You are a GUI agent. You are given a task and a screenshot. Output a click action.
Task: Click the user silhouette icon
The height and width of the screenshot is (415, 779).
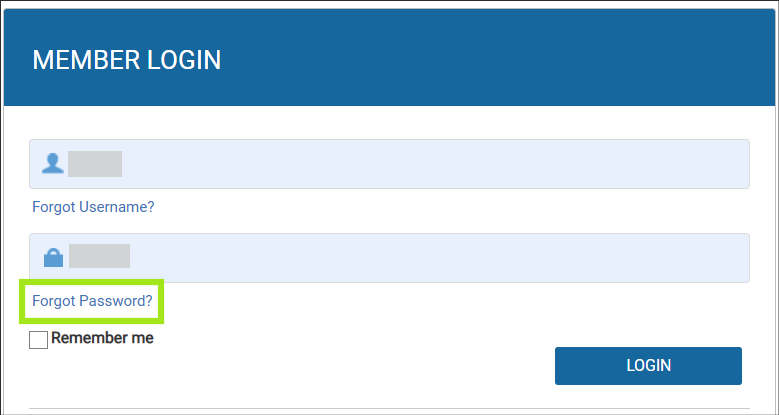point(53,164)
